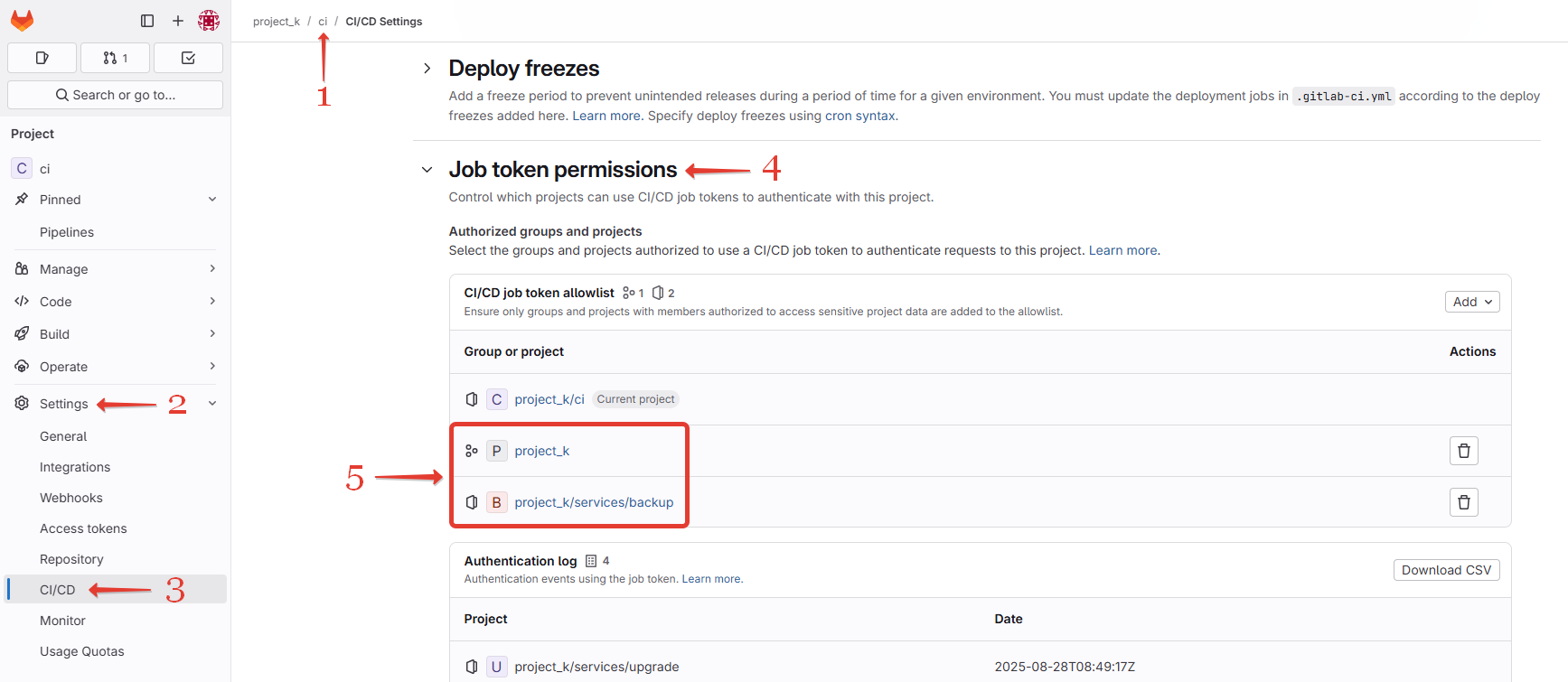Open the user avatar menu
1568x682 pixels.
coord(209,21)
